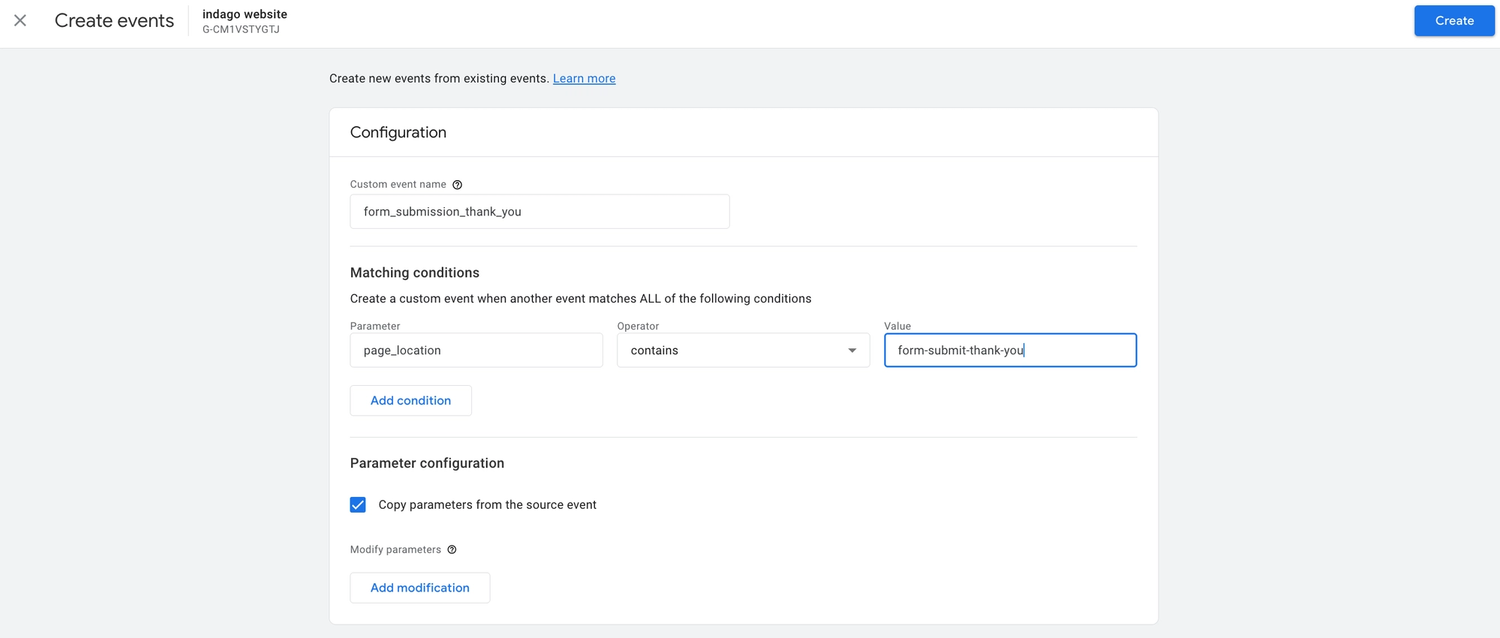Dismiss the Create events editor with the X
Screen dimensions: 1500x638
(20, 20)
